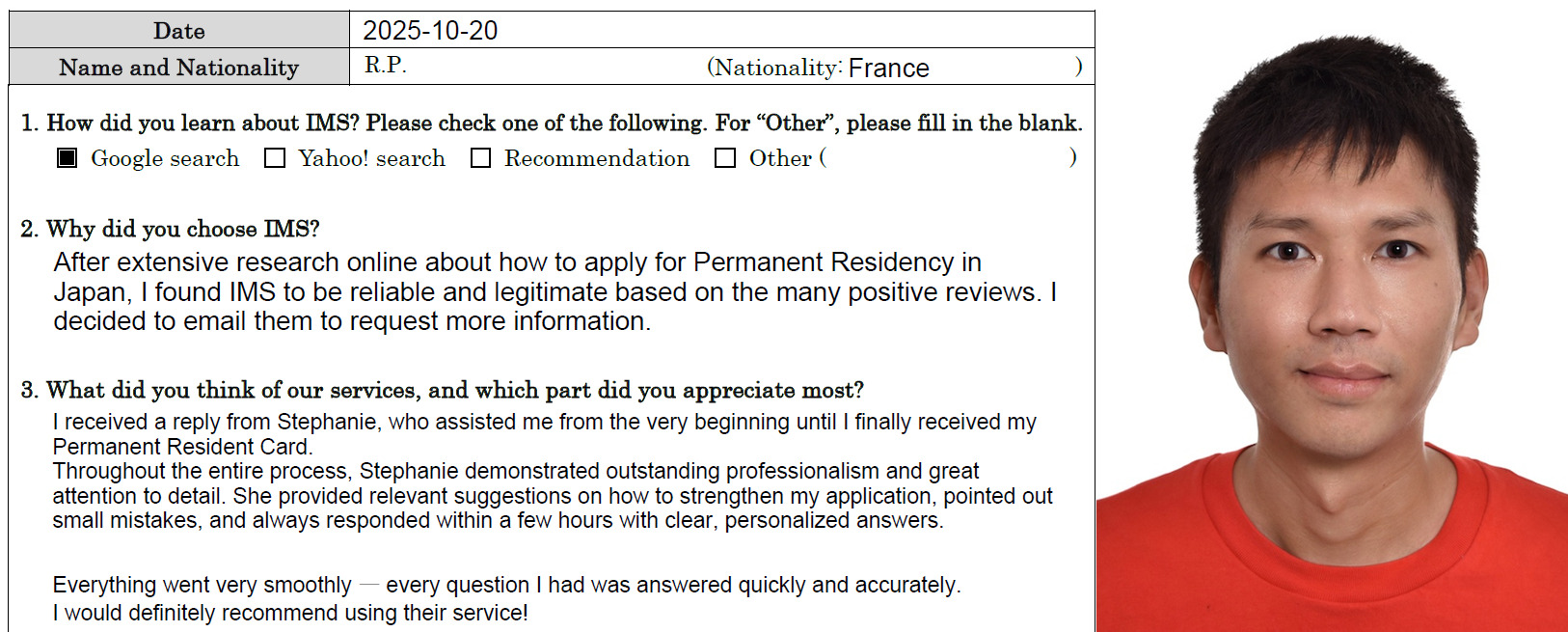The image size is (1568, 632).
Task: Uncheck the Google search checkbox
Action: (x=67, y=158)
